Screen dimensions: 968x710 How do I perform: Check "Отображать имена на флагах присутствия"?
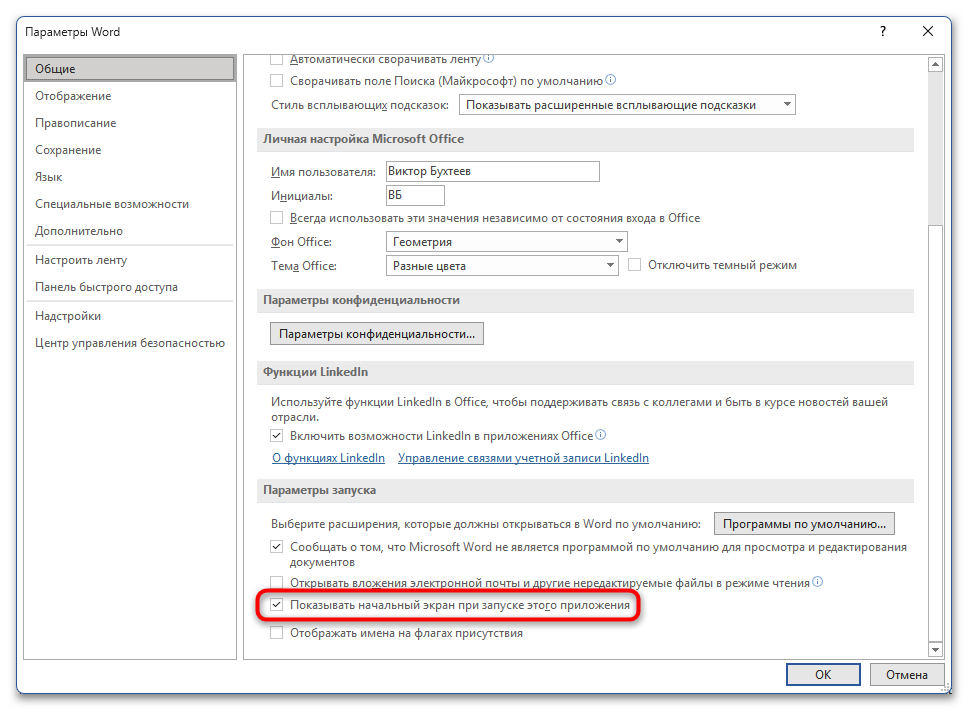pyautogui.click(x=276, y=632)
